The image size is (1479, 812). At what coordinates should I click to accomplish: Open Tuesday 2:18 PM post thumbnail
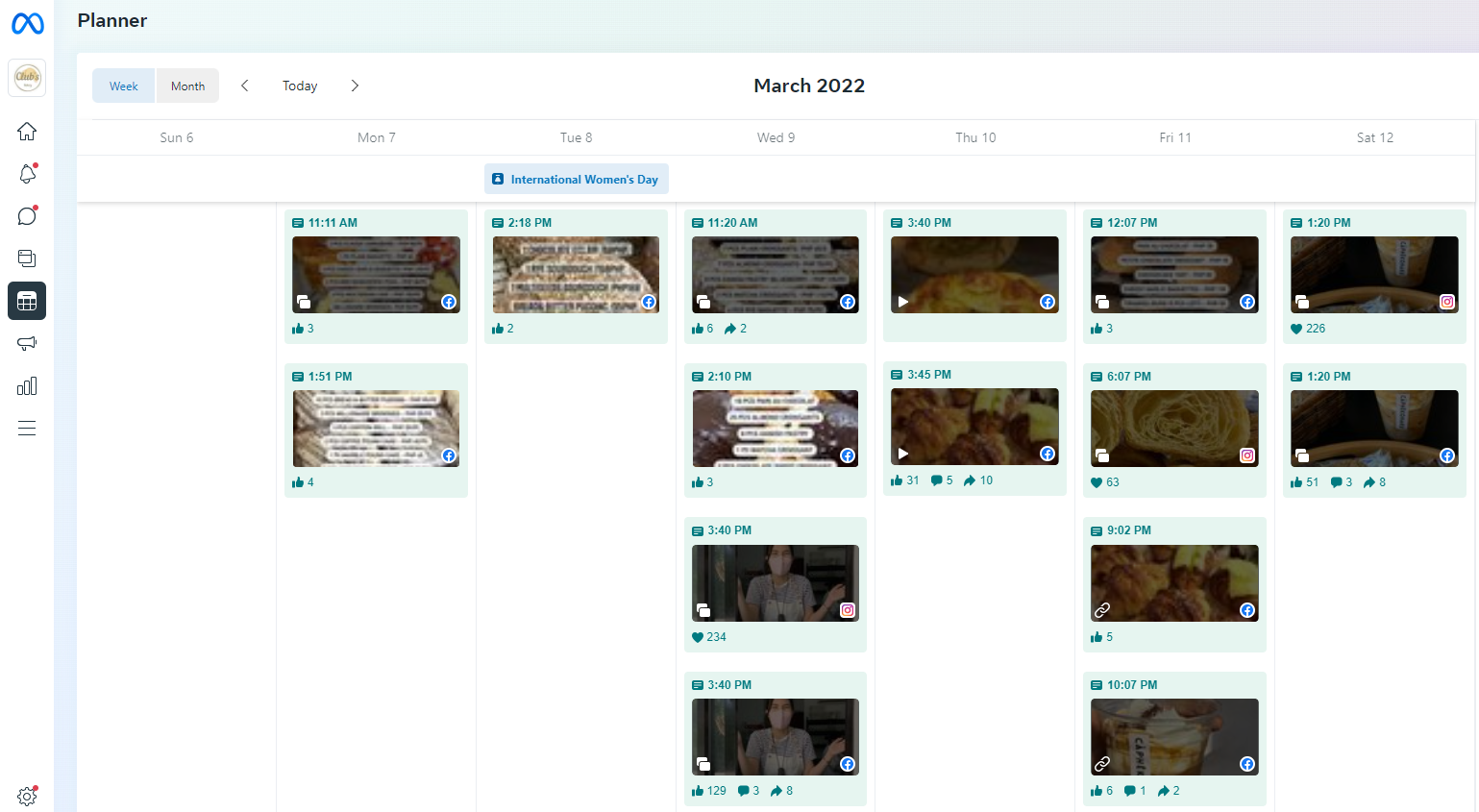coord(576,275)
